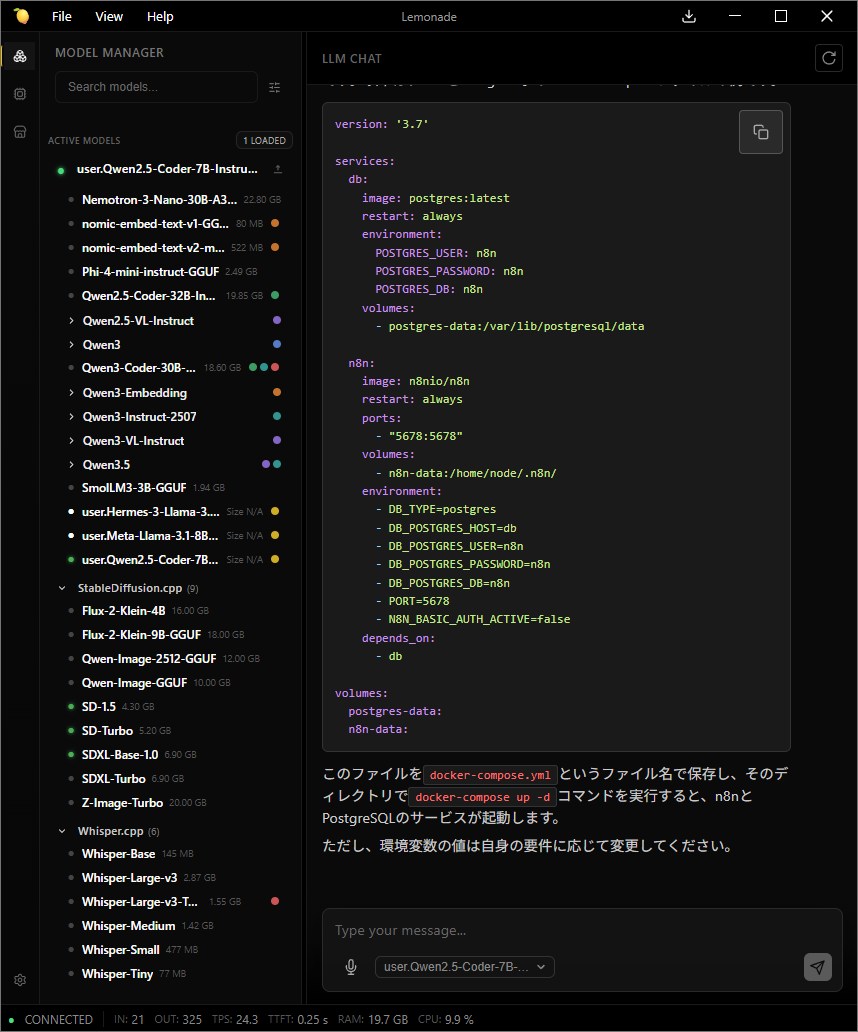This screenshot has height=1032, width=858.
Task: Open the download icon in title bar
Action: point(688,16)
